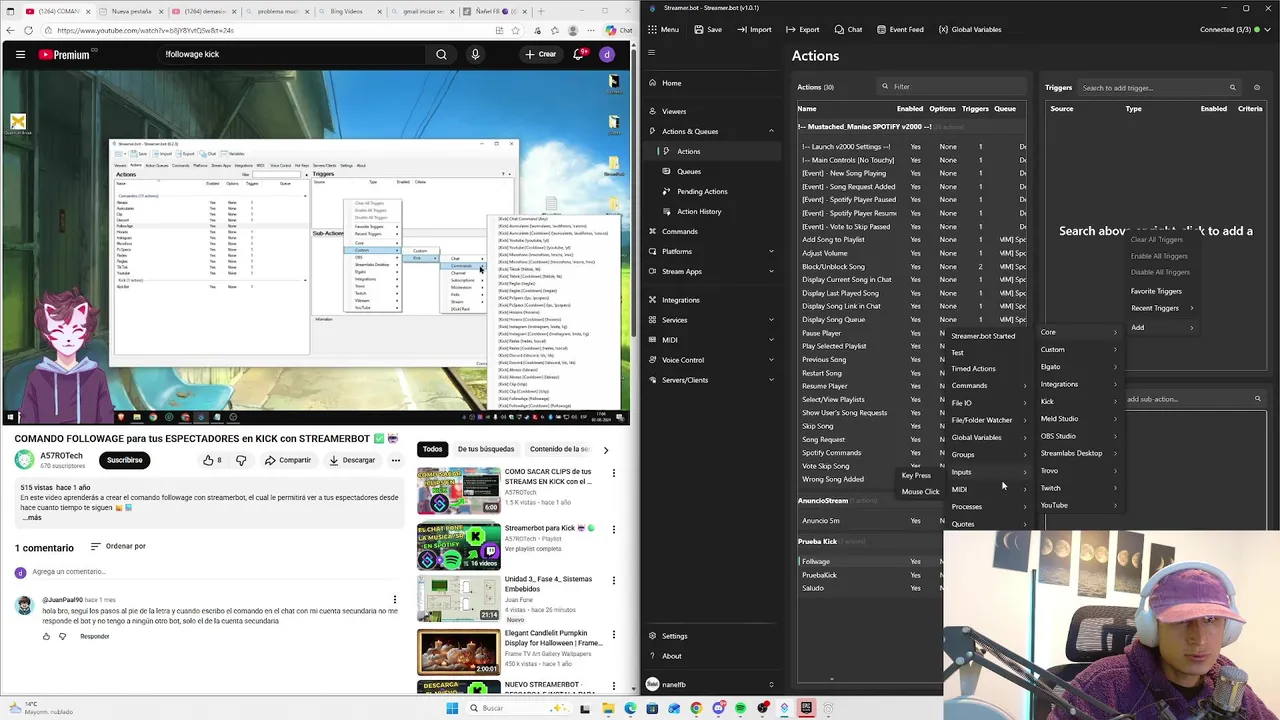Open Streamer.bot Settings
The width and height of the screenshot is (1280, 720).
pyautogui.click(x=711, y=636)
